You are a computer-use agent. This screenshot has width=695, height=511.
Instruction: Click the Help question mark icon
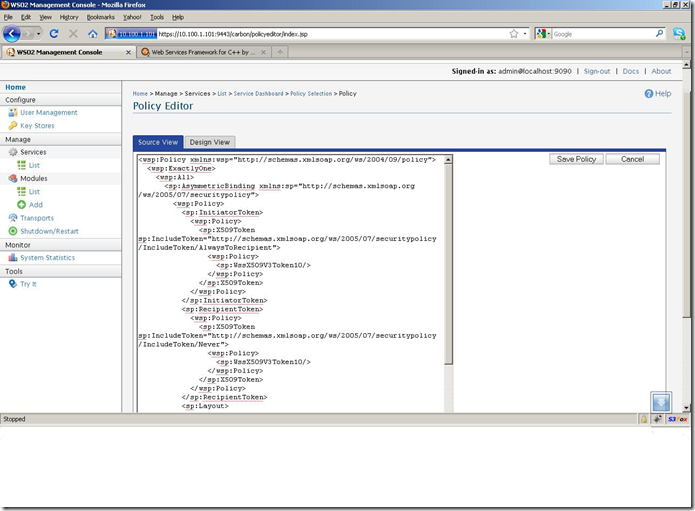coord(649,94)
